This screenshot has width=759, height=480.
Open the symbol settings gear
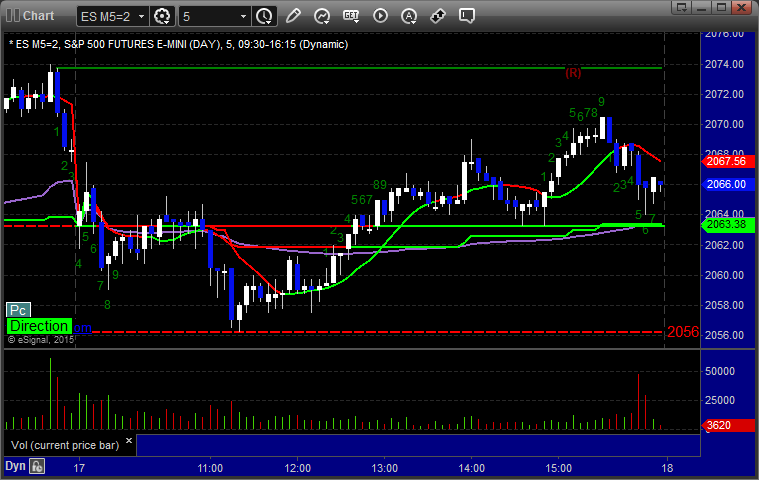pos(162,16)
